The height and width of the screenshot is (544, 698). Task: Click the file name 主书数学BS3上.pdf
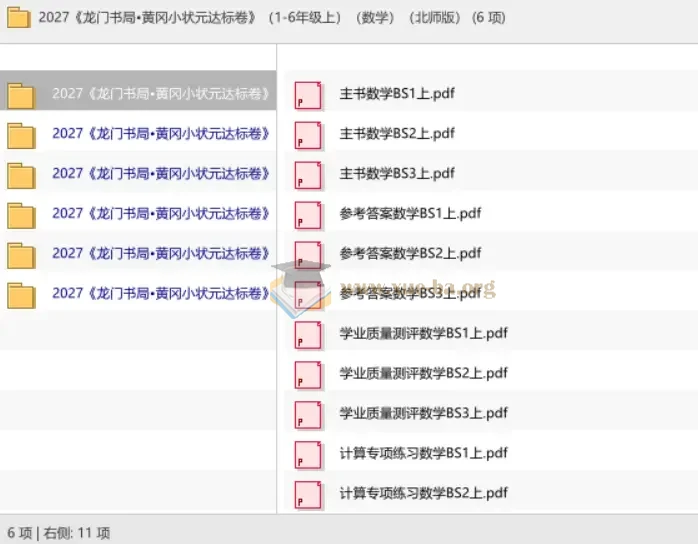click(x=397, y=173)
